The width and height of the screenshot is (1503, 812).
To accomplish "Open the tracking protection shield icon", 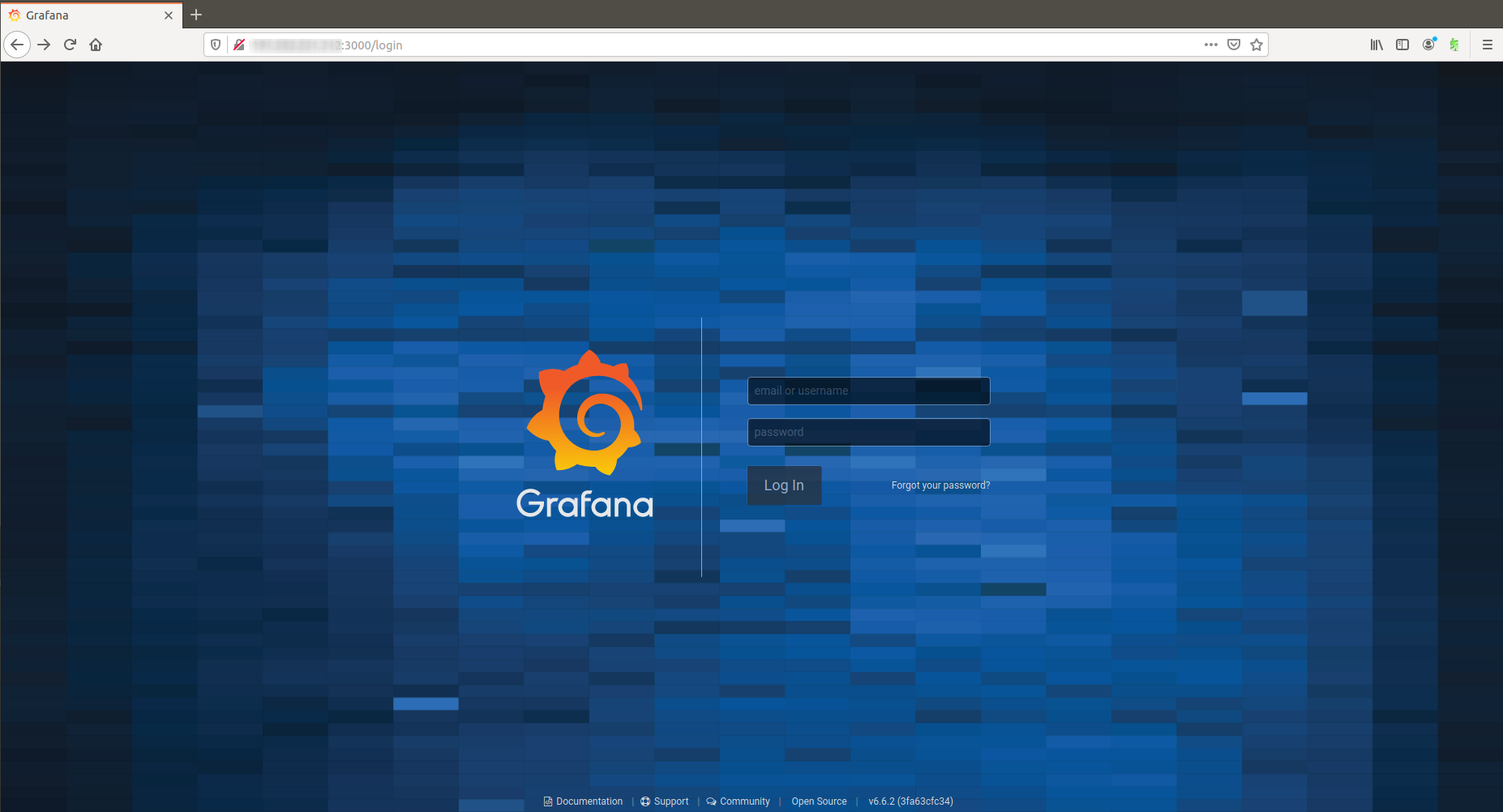I will tap(216, 45).
